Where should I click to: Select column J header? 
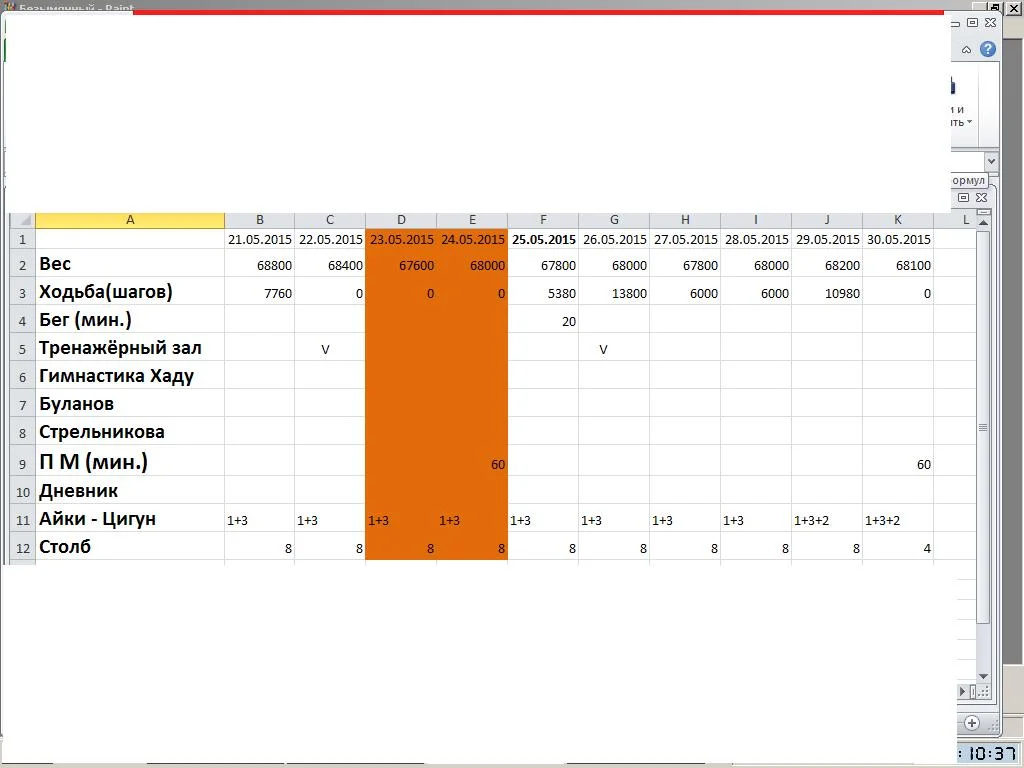click(827, 220)
